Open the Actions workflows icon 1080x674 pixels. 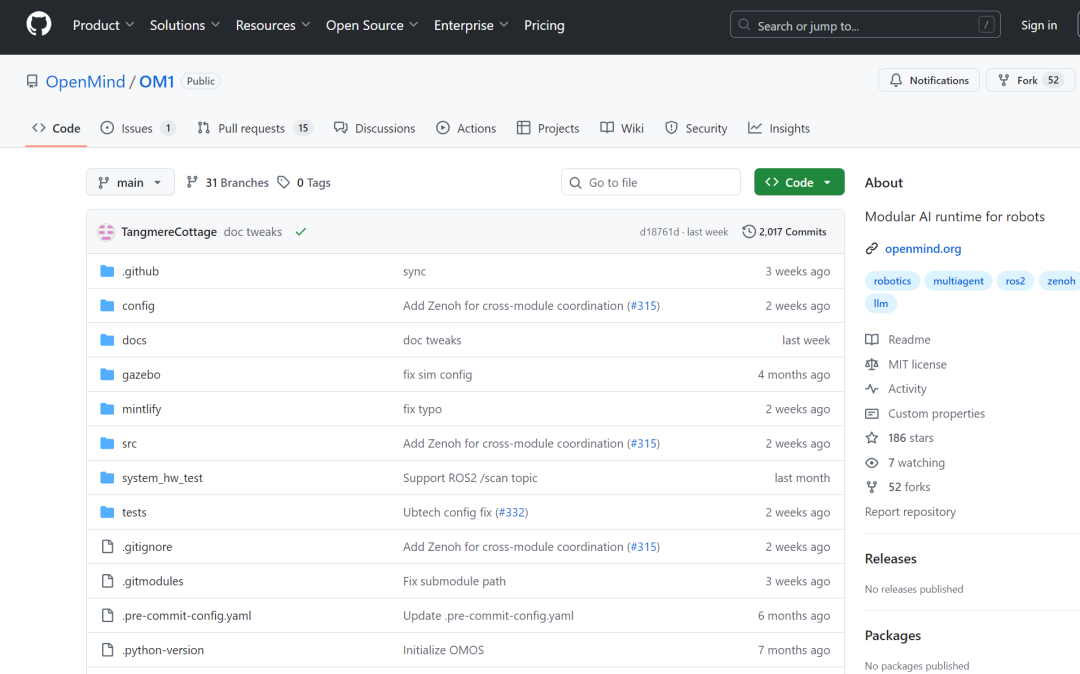(x=441, y=128)
